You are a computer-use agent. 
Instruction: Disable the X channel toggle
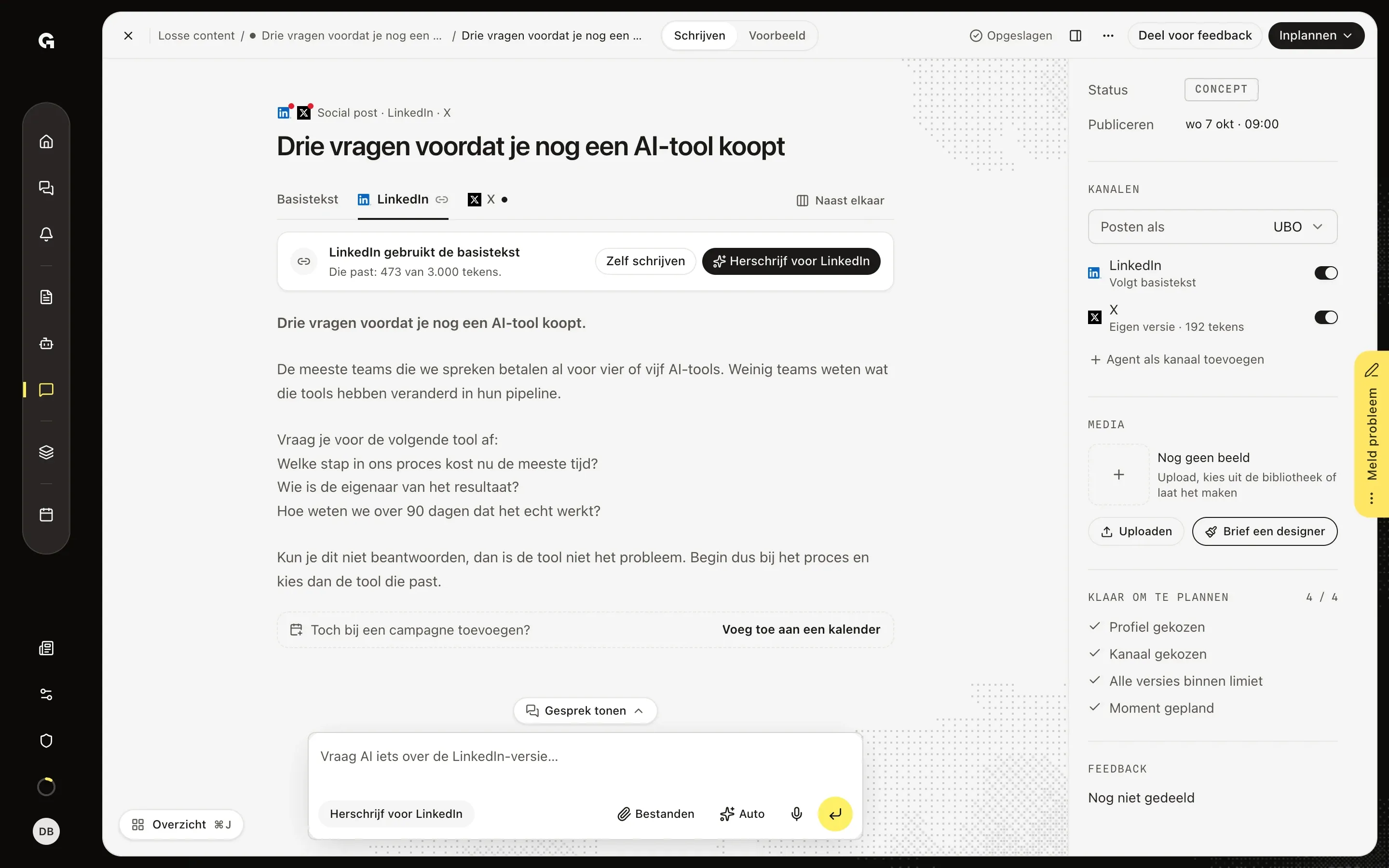pos(1326,317)
